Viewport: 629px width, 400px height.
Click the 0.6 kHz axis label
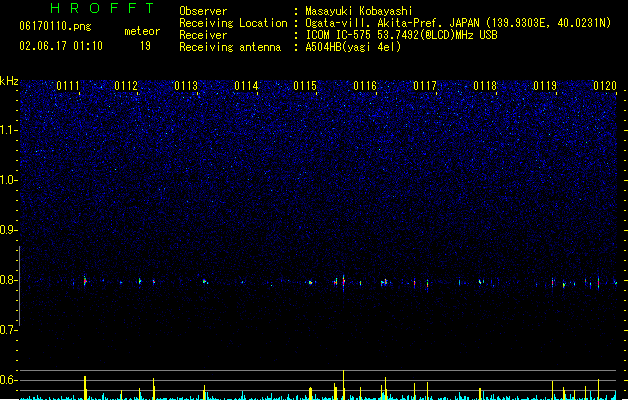8,380
